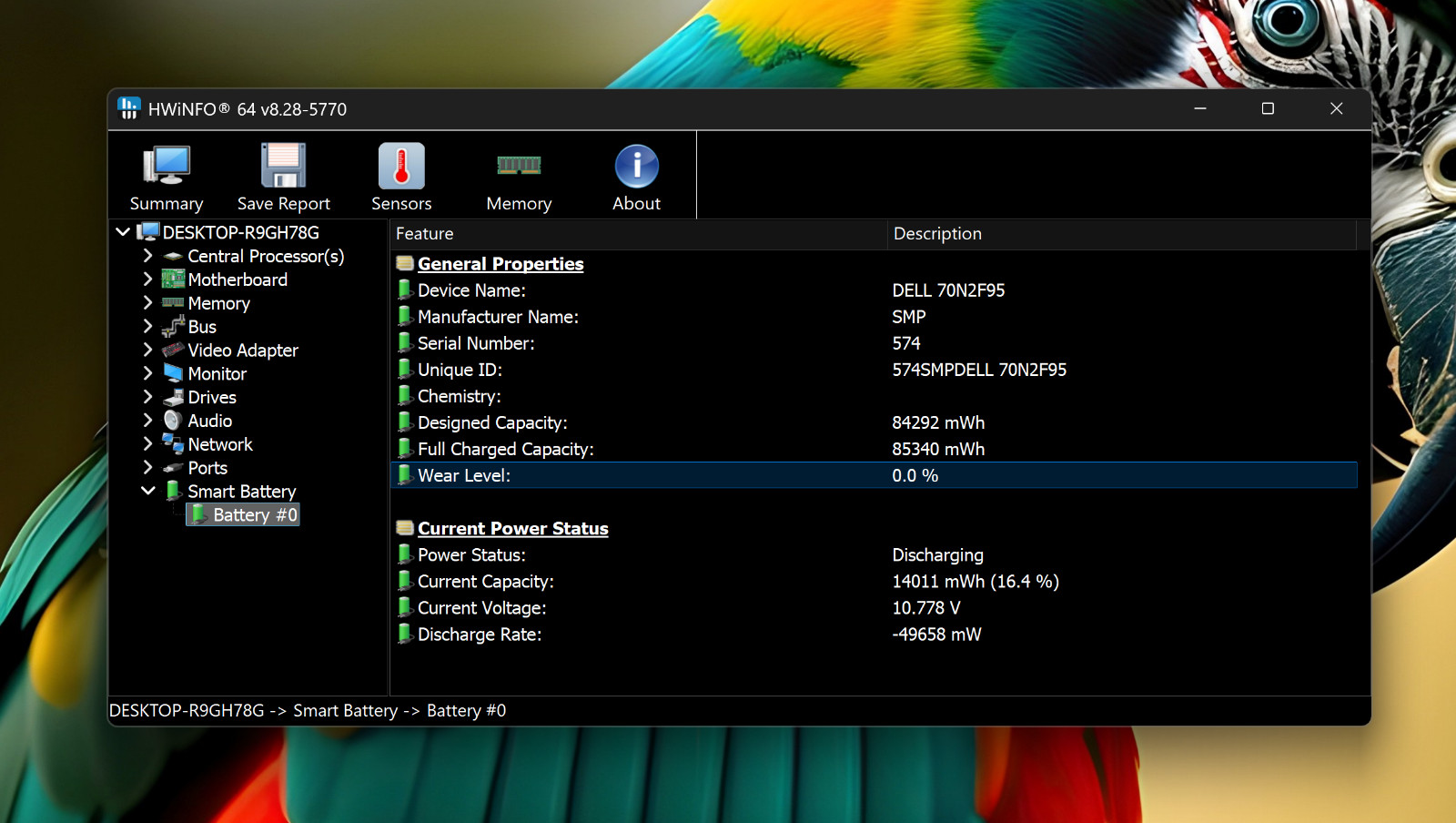The width and height of the screenshot is (1456, 823).
Task: Select the Motherboard icon in the tree
Action: [x=173, y=279]
